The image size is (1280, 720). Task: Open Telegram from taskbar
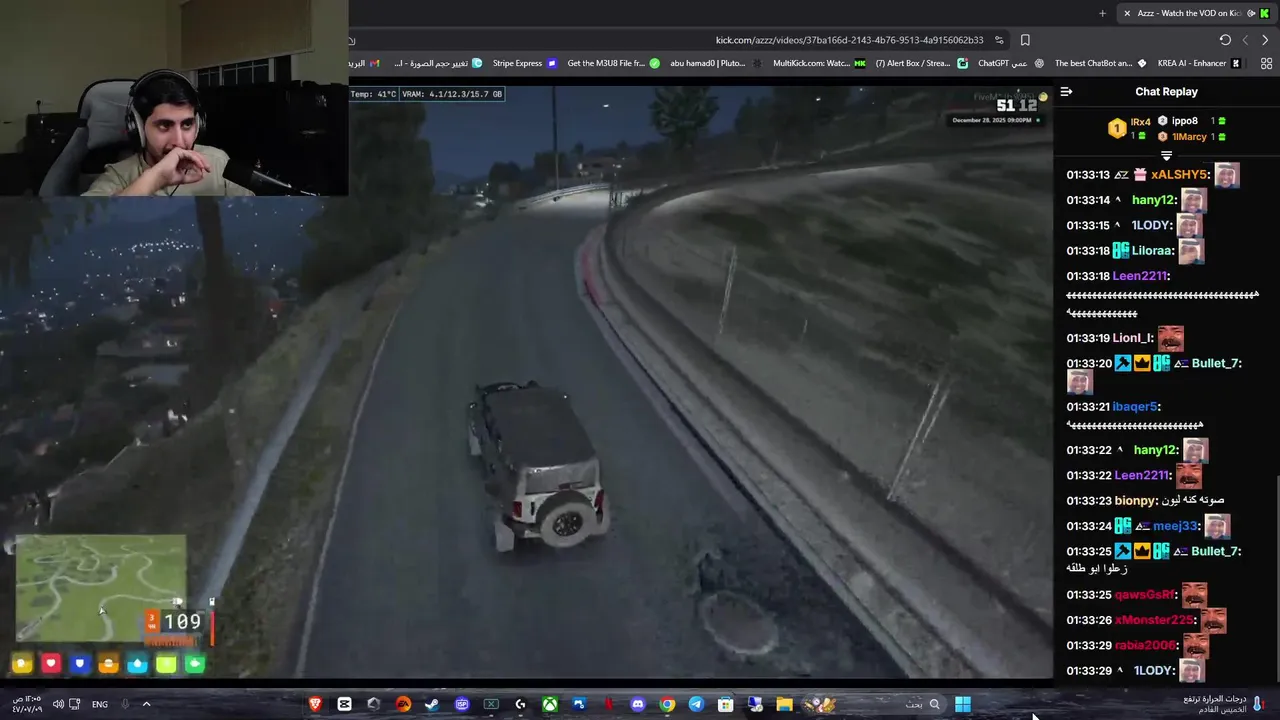tap(696, 704)
